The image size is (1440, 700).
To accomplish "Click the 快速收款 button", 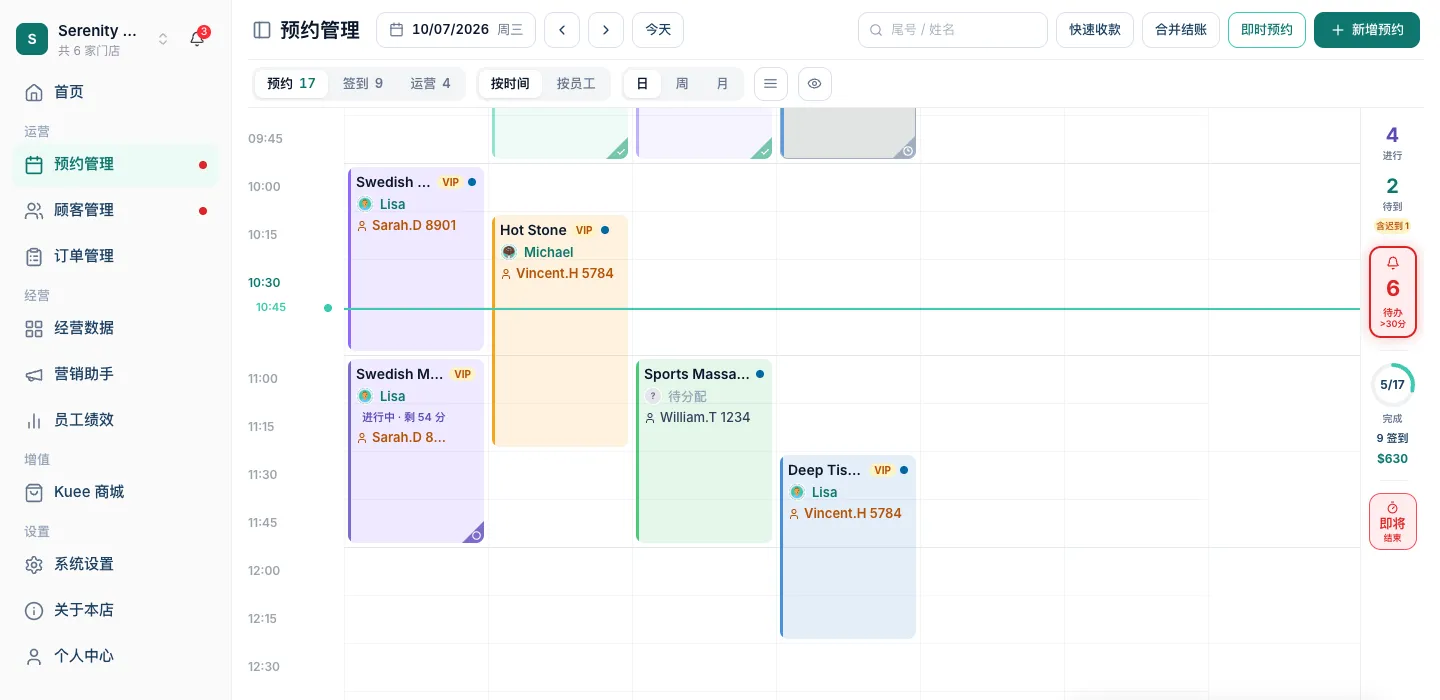I will coord(1095,30).
